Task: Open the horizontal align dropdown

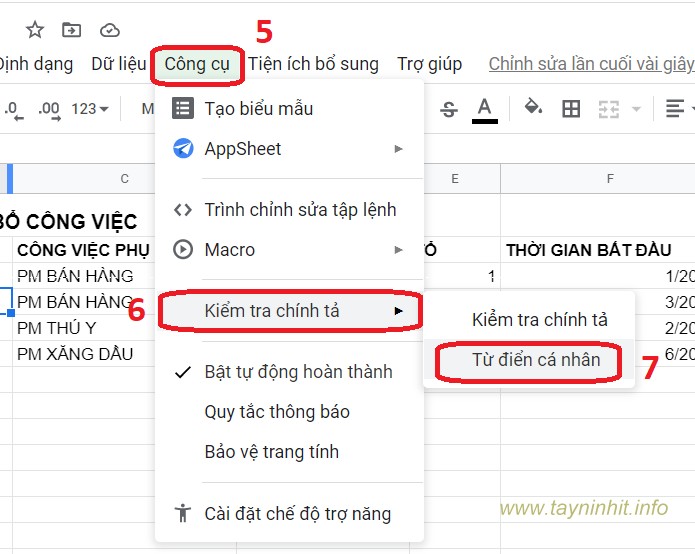Action: (x=680, y=108)
